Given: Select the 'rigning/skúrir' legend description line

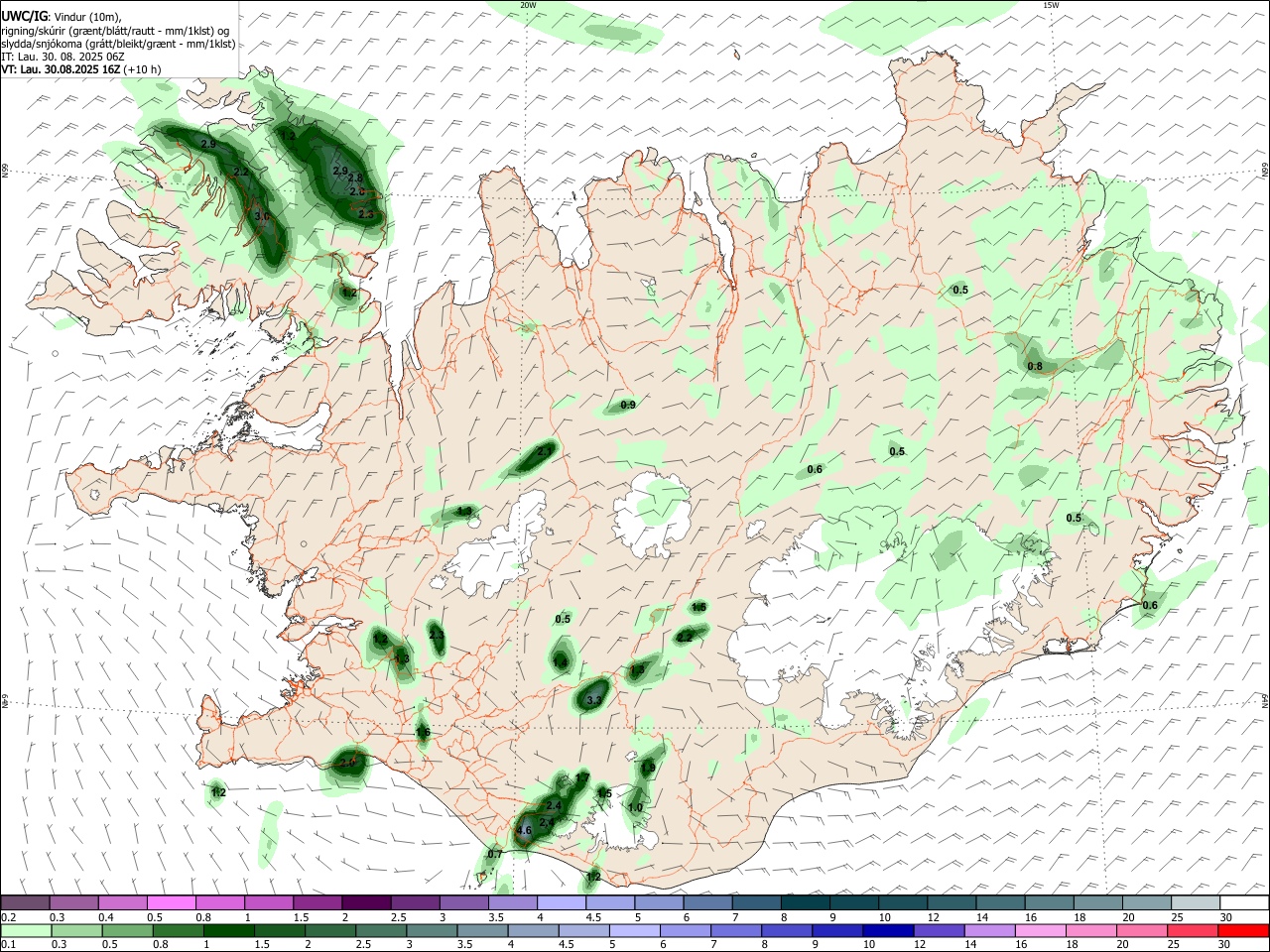Looking at the screenshot, I should (x=116, y=30).
